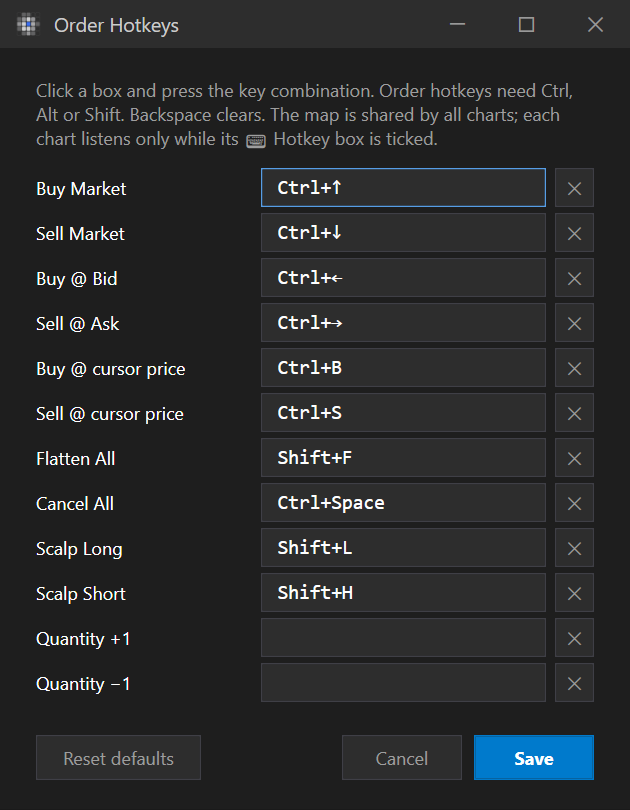Click the X beside Quantity +1

point(574,637)
